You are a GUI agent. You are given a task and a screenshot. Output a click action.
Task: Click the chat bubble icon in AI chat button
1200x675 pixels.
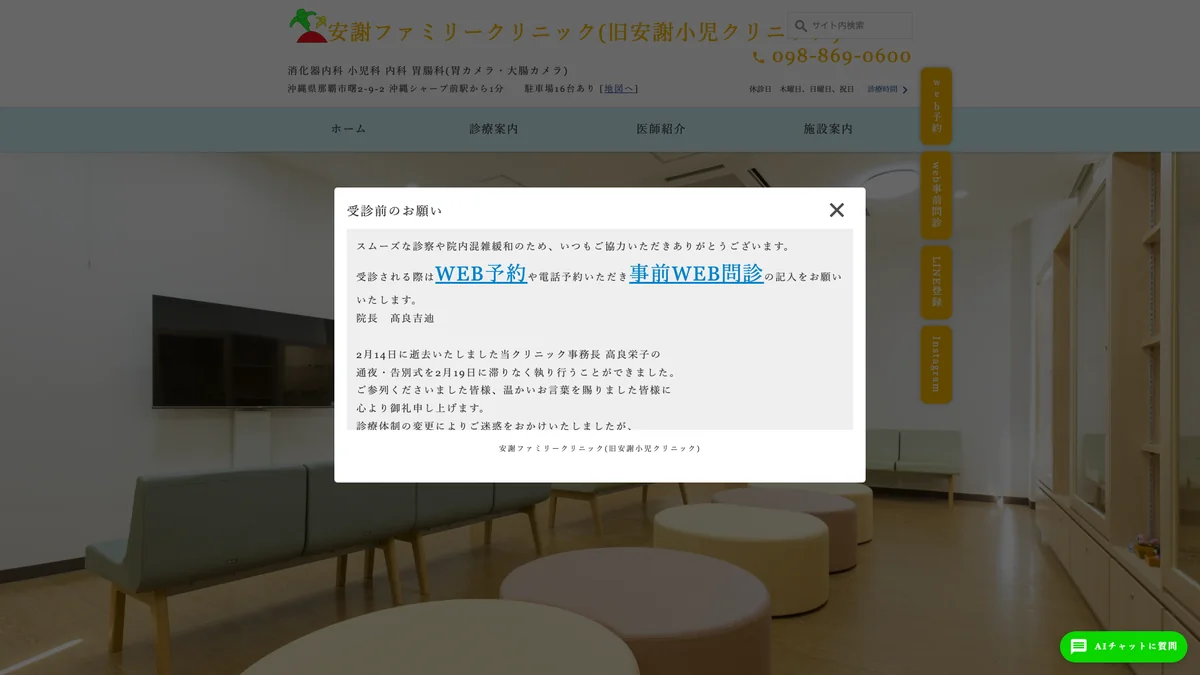click(1078, 647)
